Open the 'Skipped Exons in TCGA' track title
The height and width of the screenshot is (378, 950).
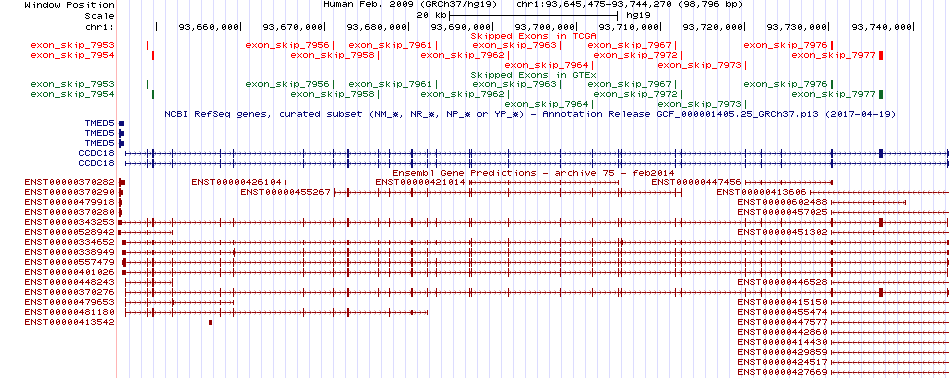[534, 35]
